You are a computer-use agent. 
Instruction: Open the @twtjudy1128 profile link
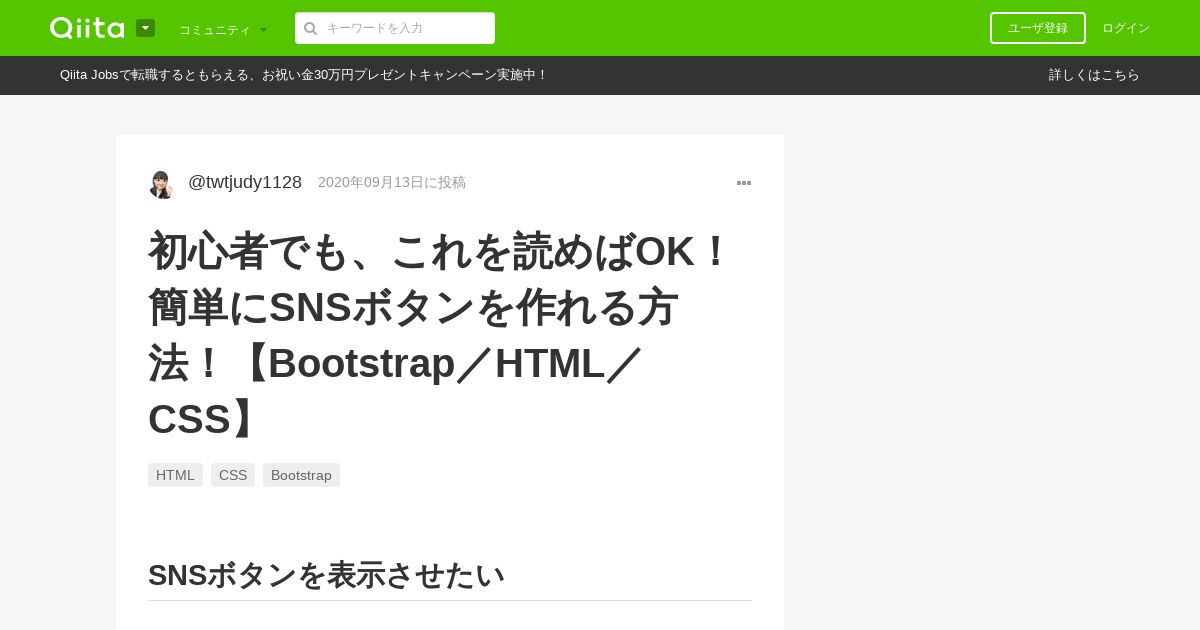pos(245,182)
